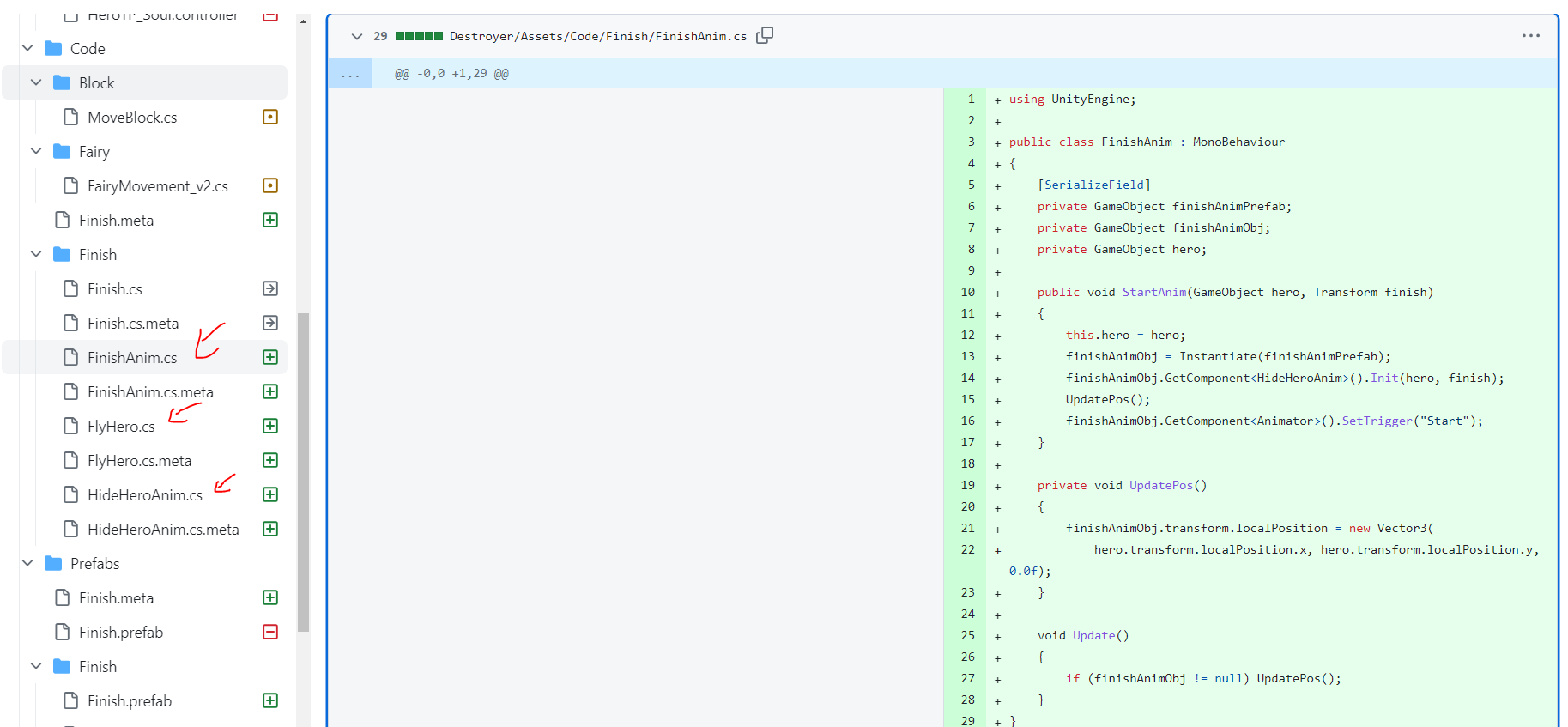The width and height of the screenshot is (1568, 727).
Task: Click the file tree scroll-up arrow
Action: (x=303, y=21)
